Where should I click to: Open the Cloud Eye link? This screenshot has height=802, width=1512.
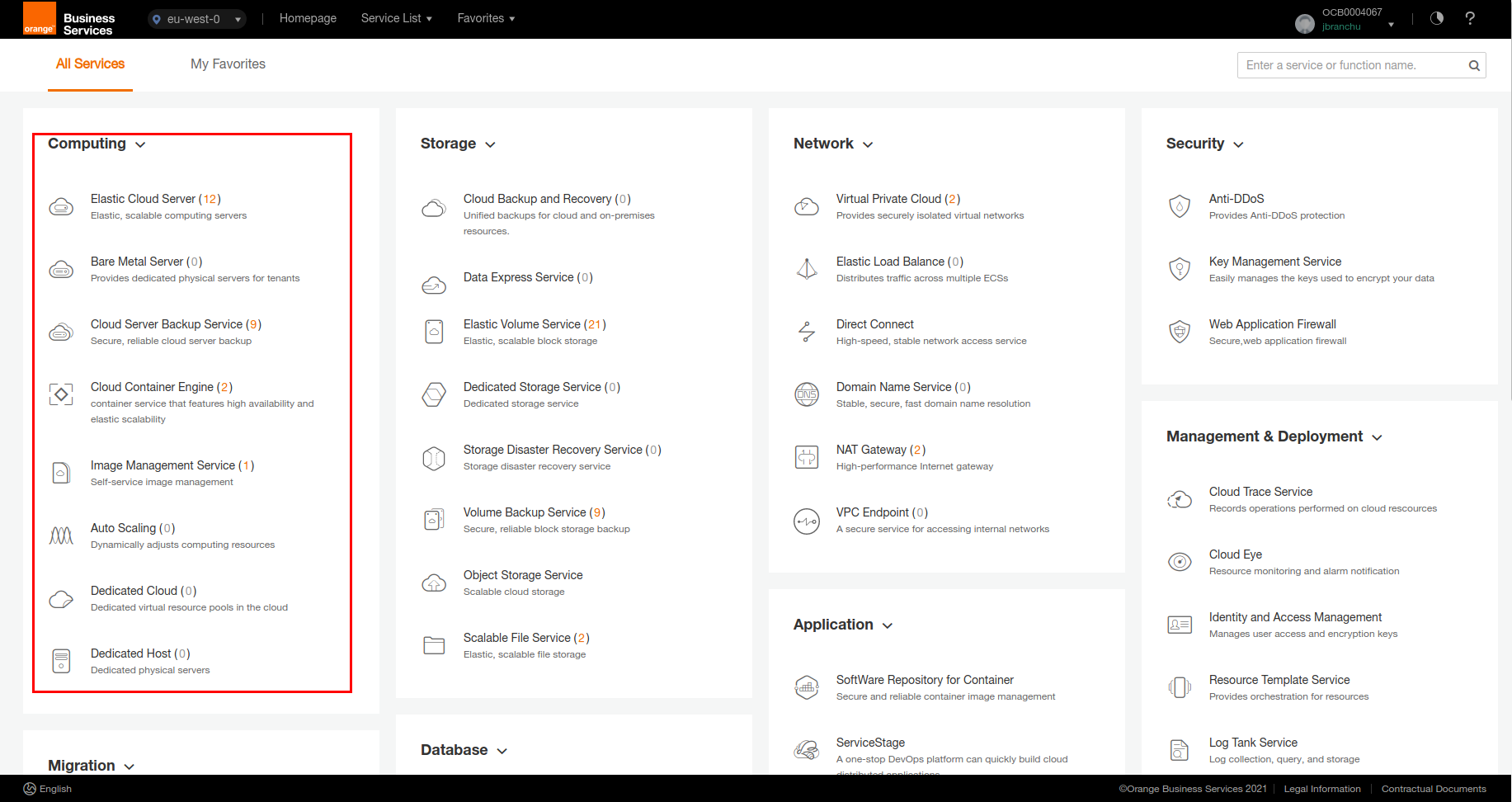click(1236, 554)
